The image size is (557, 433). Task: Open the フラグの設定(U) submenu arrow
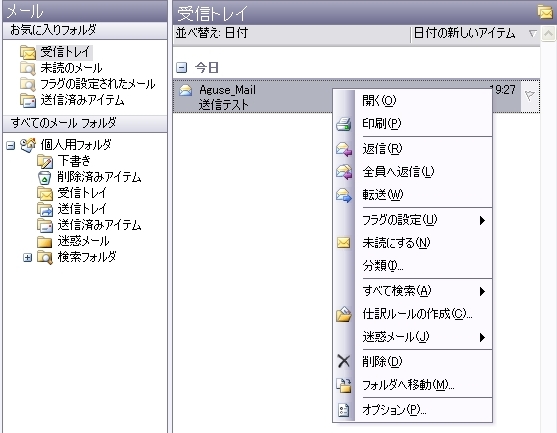click(x=482, y=221)
